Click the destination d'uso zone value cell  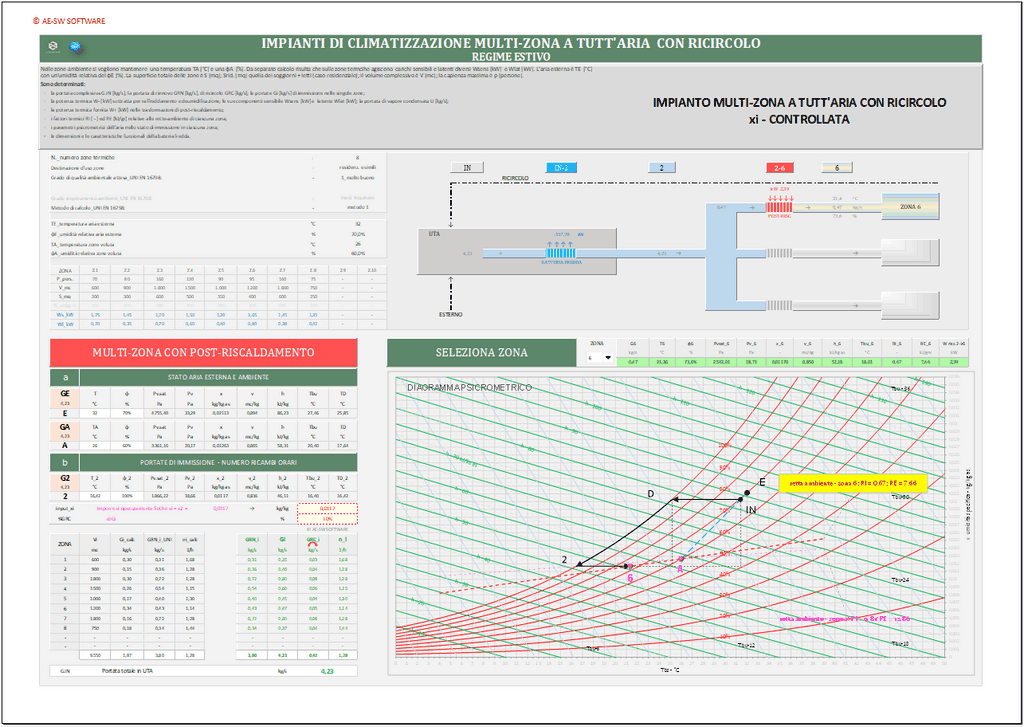point(356,167)
